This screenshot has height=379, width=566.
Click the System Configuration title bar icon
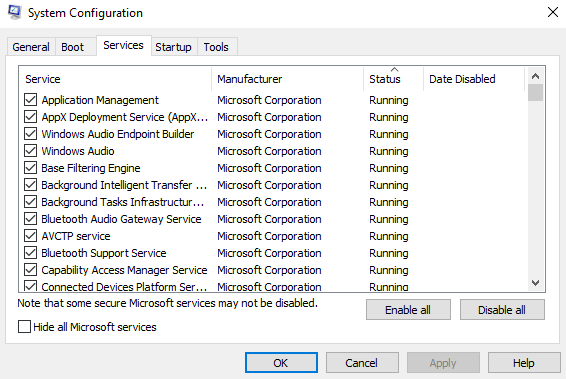[x=14, y=12]
